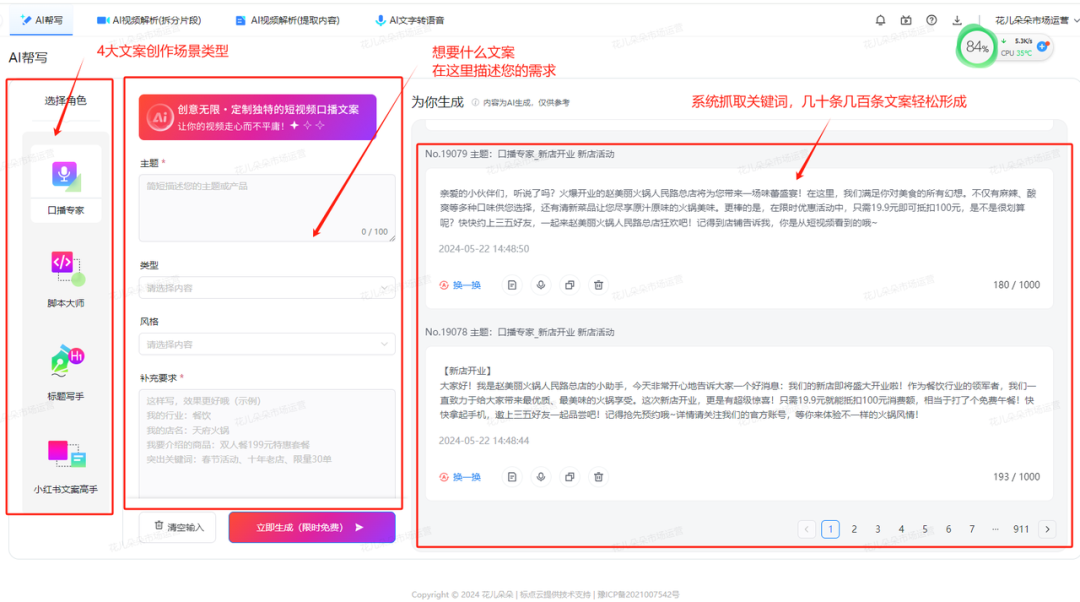Viewport: 1080px width, 602px height.
Task: Open the AI视频解析(提取内容) tab
Action: click(291, 19)
